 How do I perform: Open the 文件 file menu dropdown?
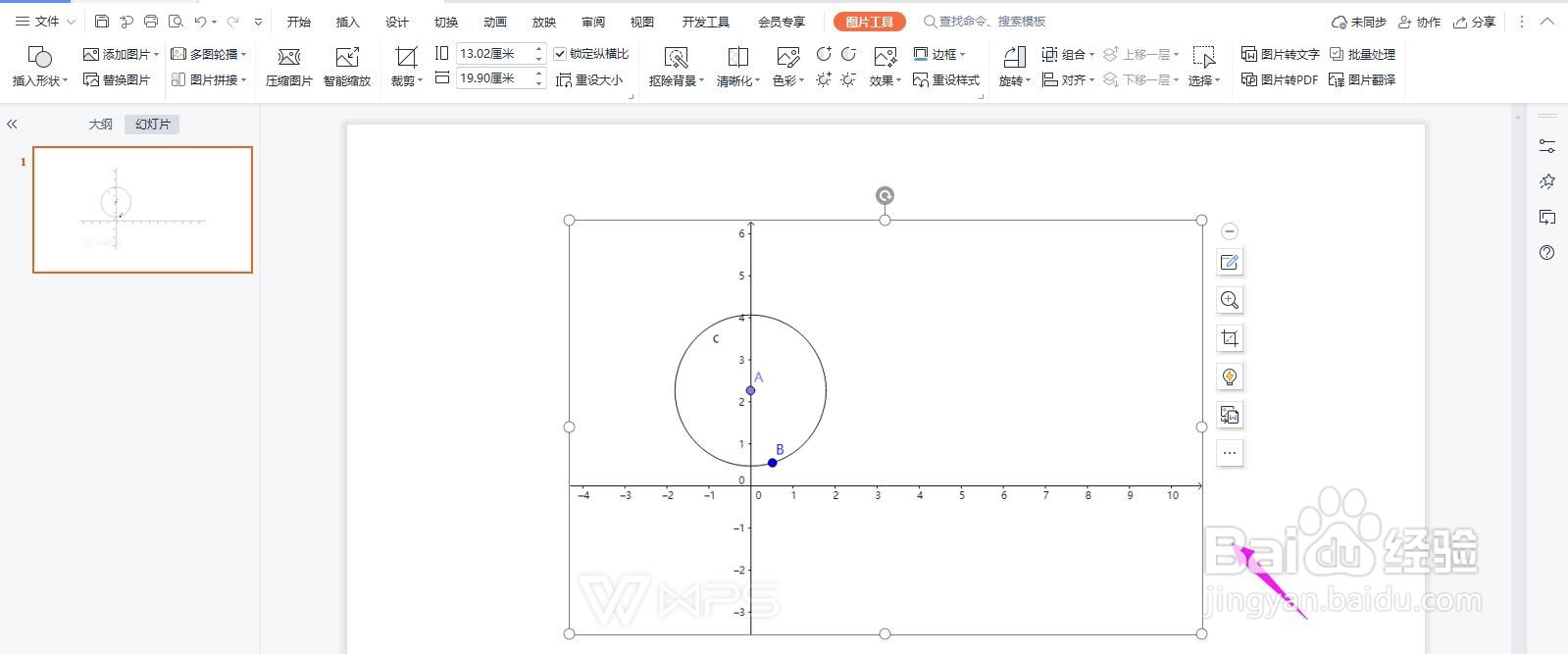45,22
